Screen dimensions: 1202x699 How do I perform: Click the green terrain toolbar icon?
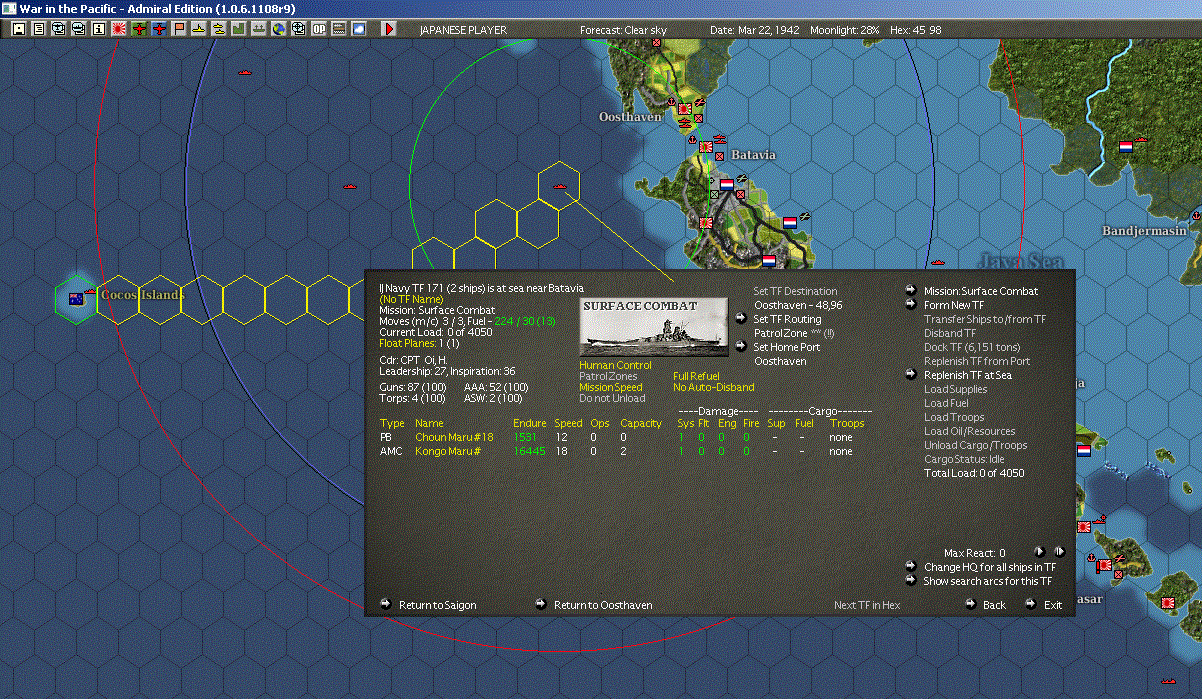point(240,29)
